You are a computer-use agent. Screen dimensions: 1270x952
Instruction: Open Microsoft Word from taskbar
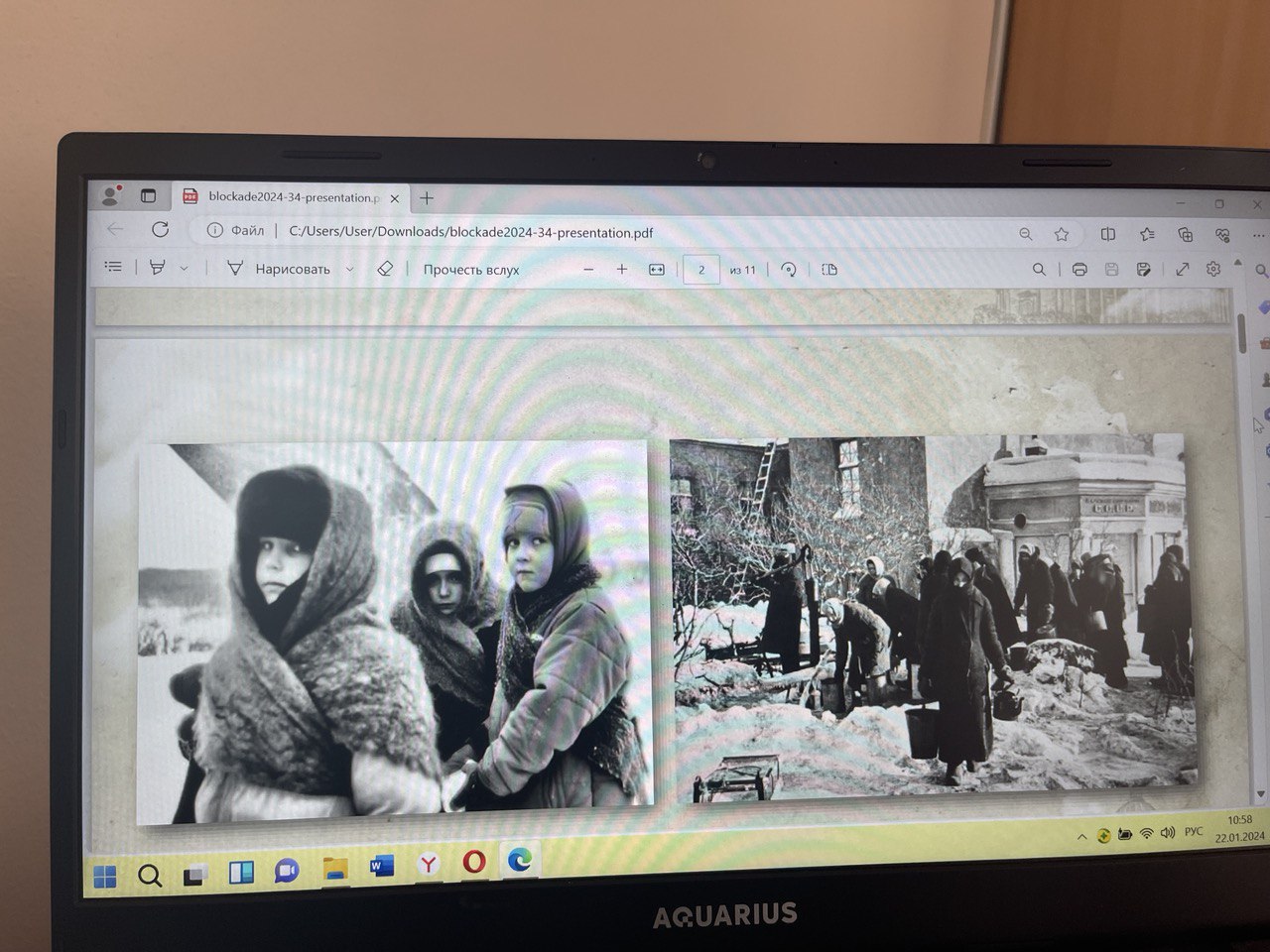point(382,868)
